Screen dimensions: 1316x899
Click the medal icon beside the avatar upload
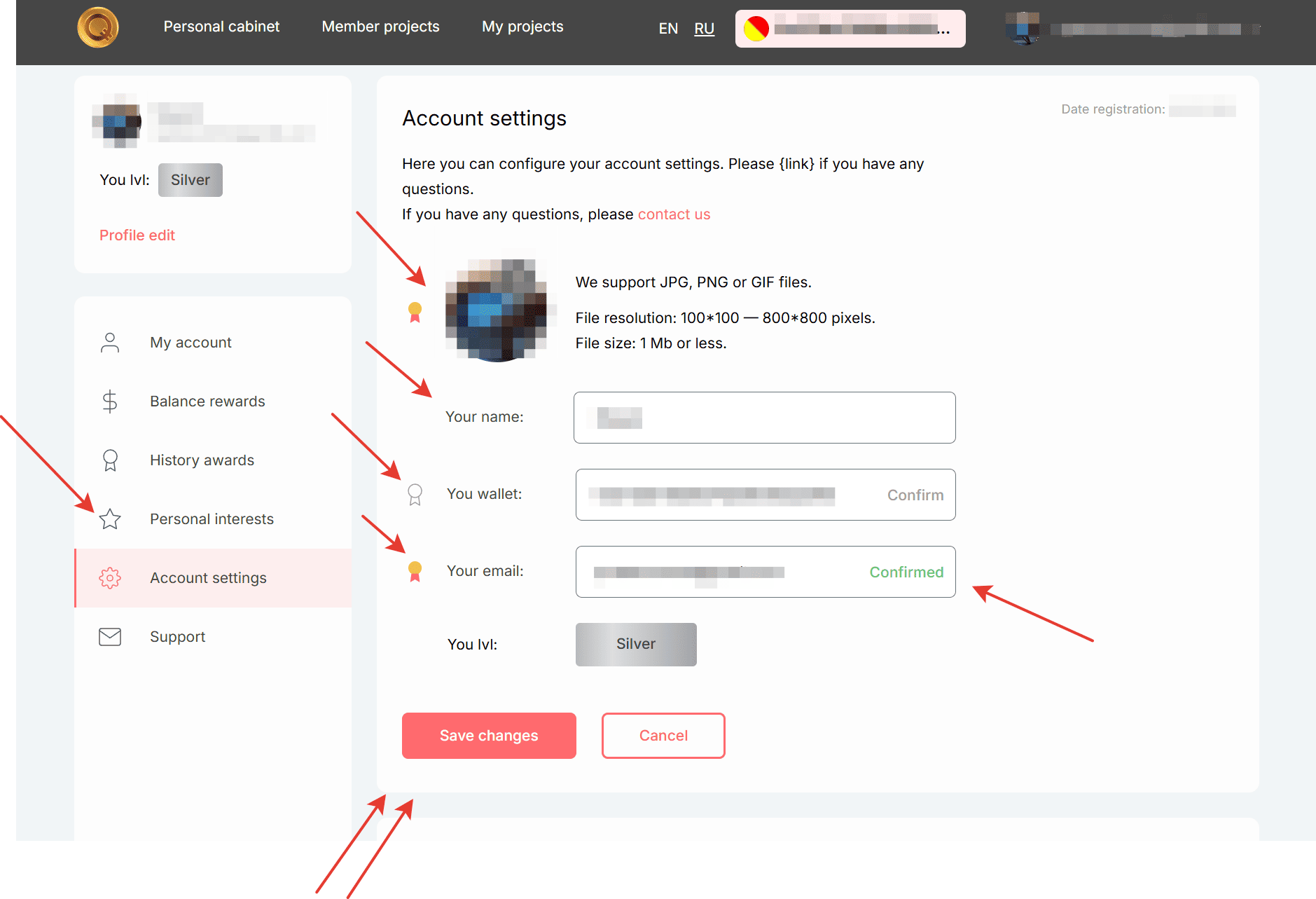pyautogui.click(x=414, y=312)
